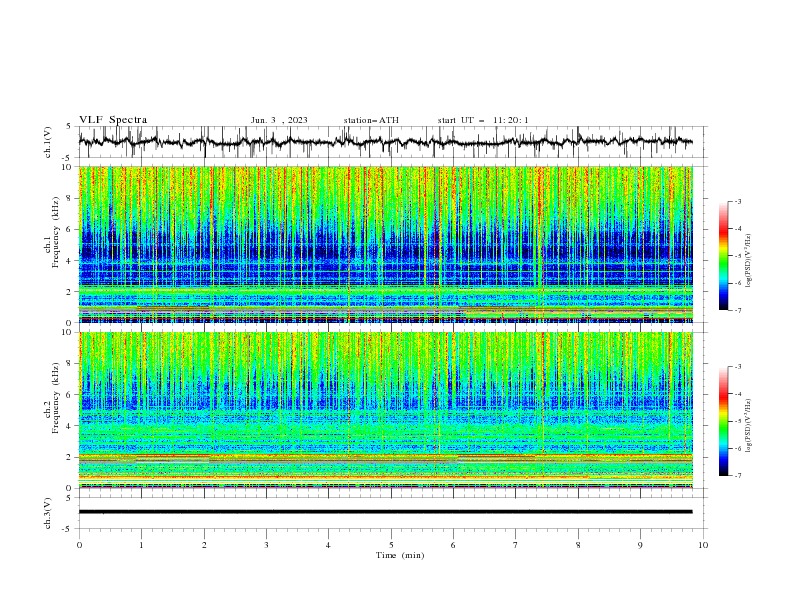Viewport: 792px width, 612px height.
Task: Click the time axis tick label '5'
Action: click(391, 545)
